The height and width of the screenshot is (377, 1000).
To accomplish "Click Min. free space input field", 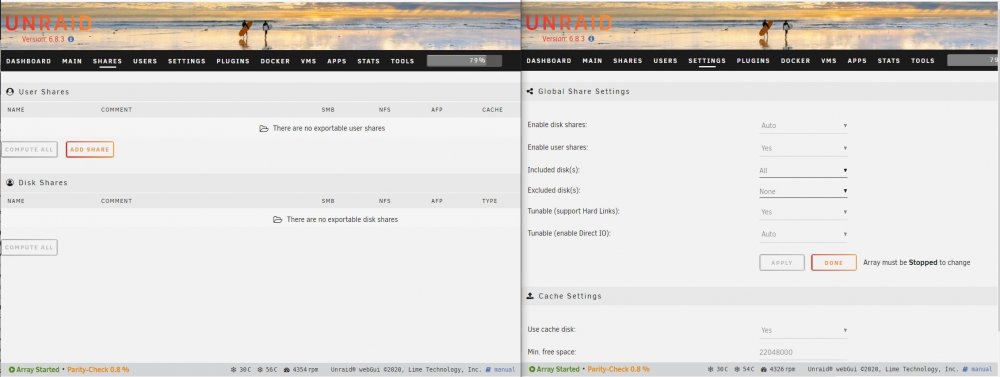I will point(804,352).
